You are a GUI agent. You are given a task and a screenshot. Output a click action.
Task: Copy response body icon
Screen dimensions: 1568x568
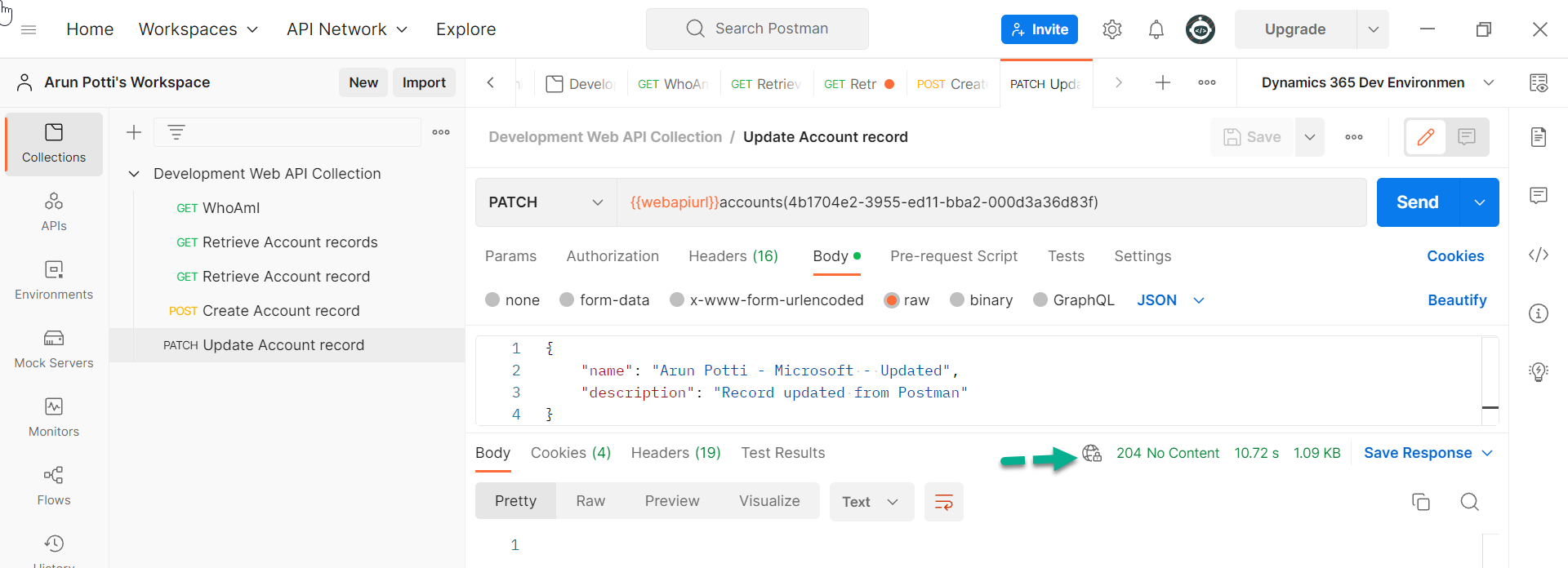coord(1421,502)
